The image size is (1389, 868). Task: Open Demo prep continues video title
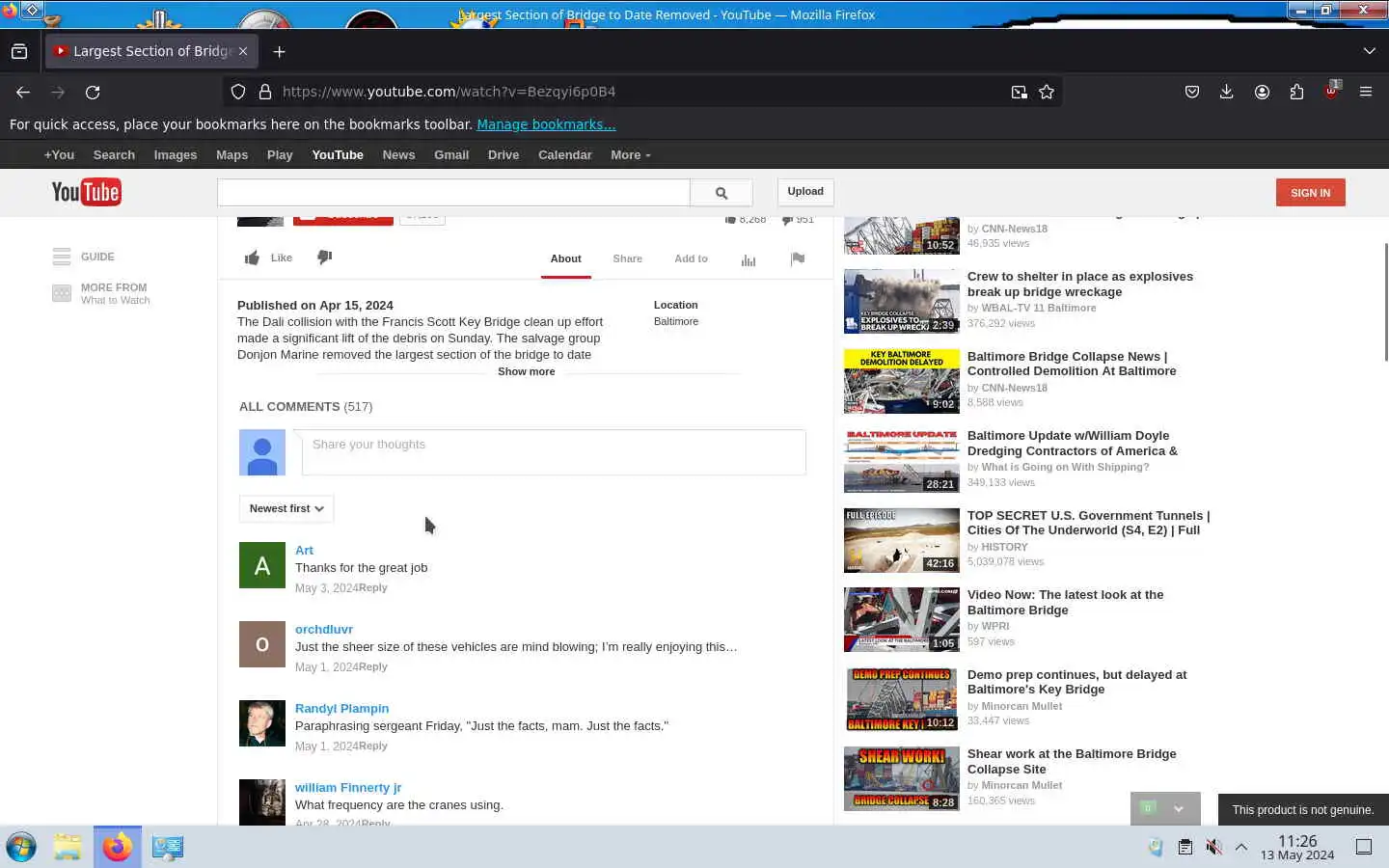[1077, 682]
